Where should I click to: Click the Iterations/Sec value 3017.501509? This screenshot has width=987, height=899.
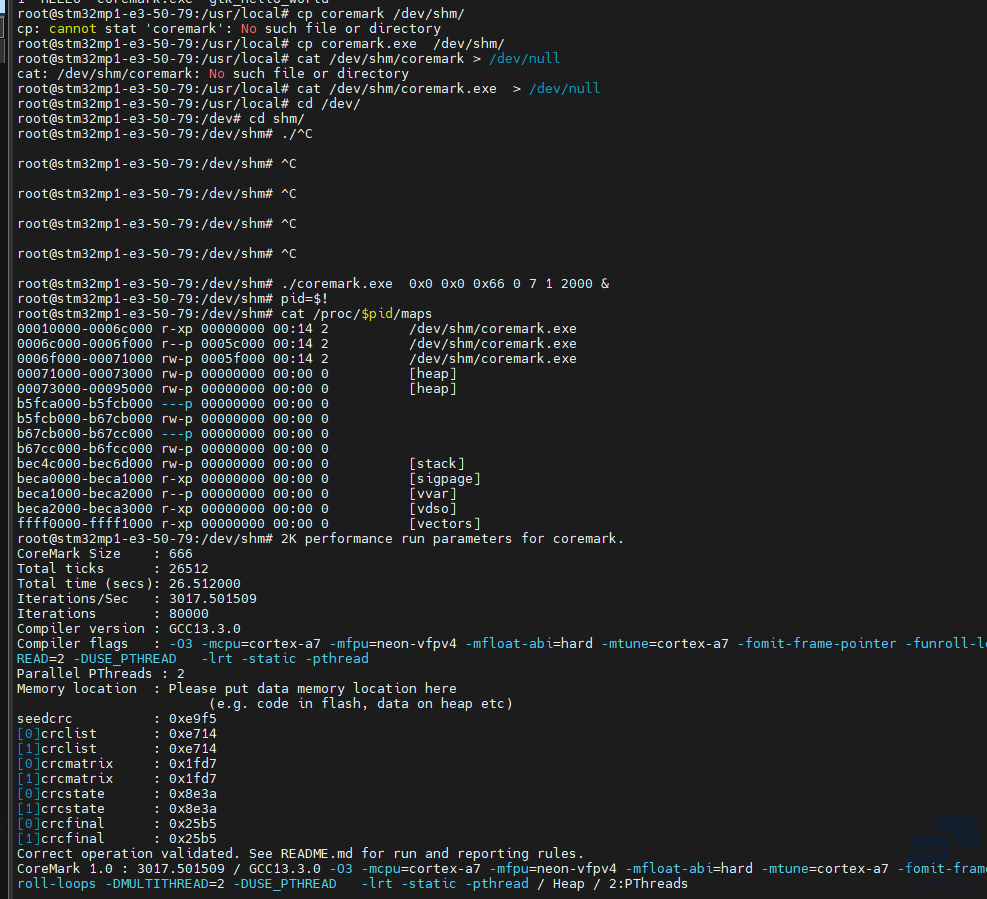point(212,599)
